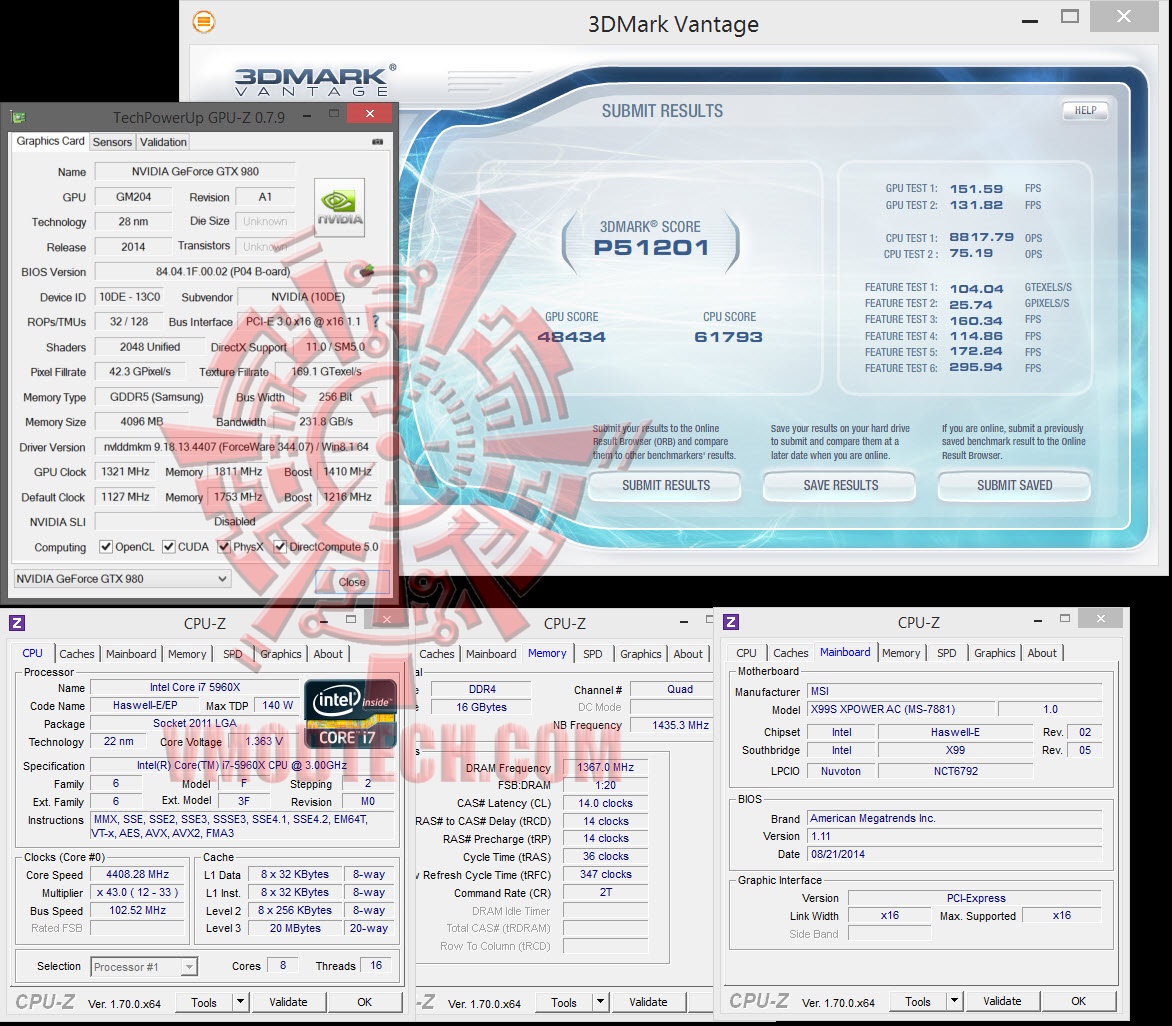Open the Memory tab in the left CPU-Z window

[187, 654]
